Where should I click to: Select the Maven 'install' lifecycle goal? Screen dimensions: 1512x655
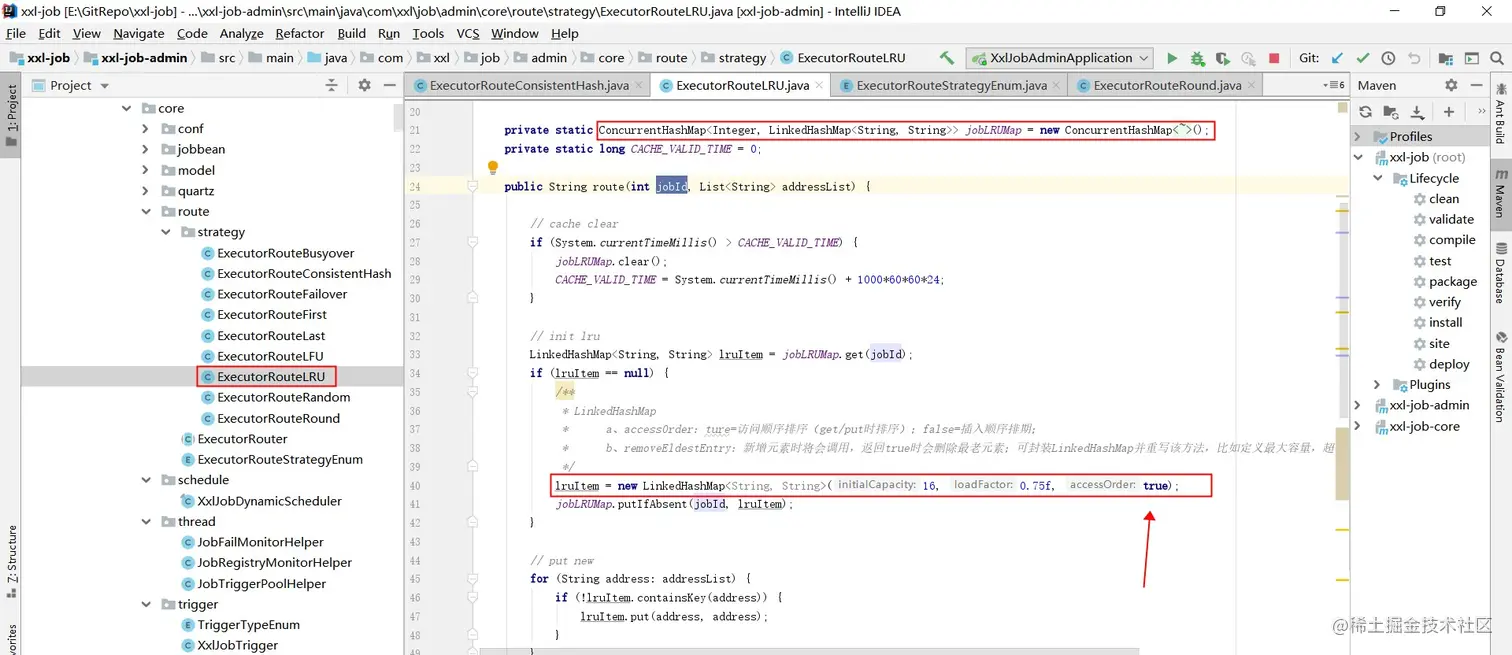[1446, 323]
